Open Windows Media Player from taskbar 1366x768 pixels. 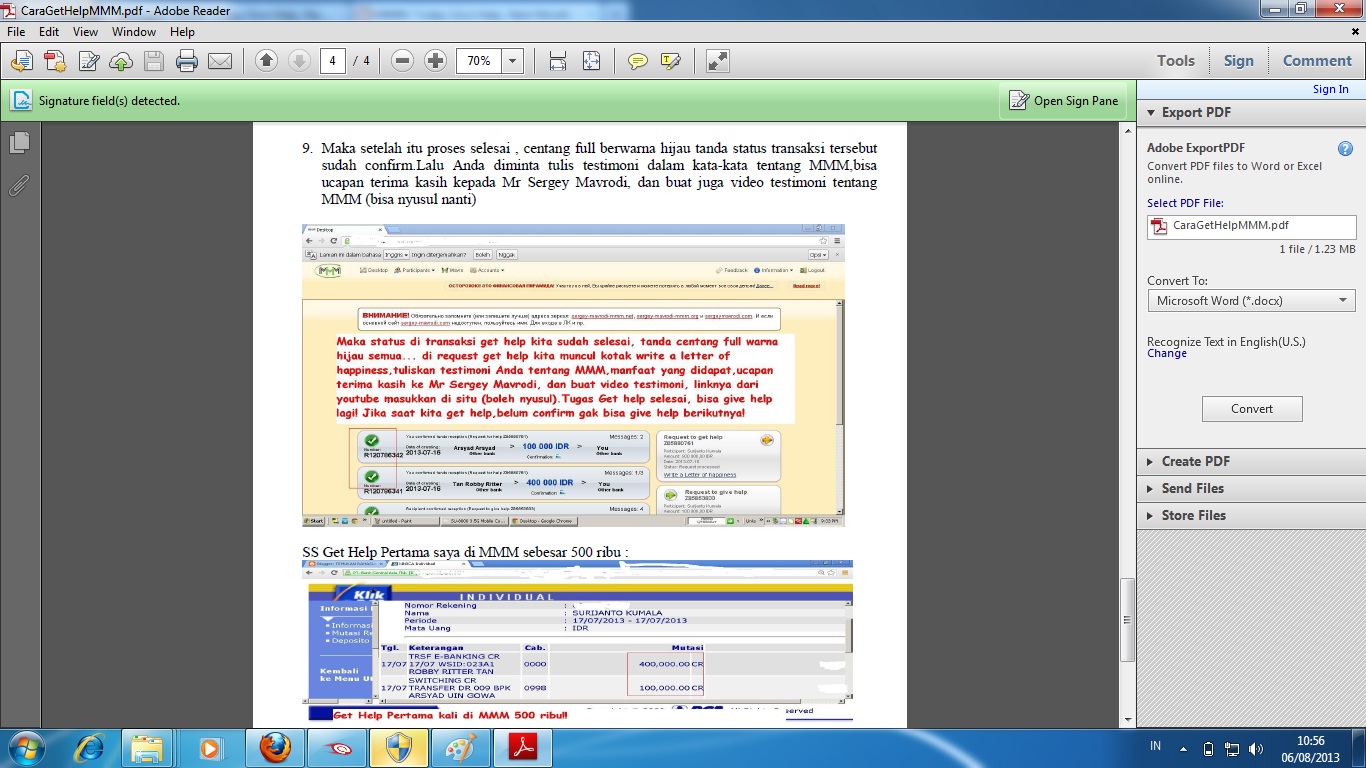click(210, 747)
